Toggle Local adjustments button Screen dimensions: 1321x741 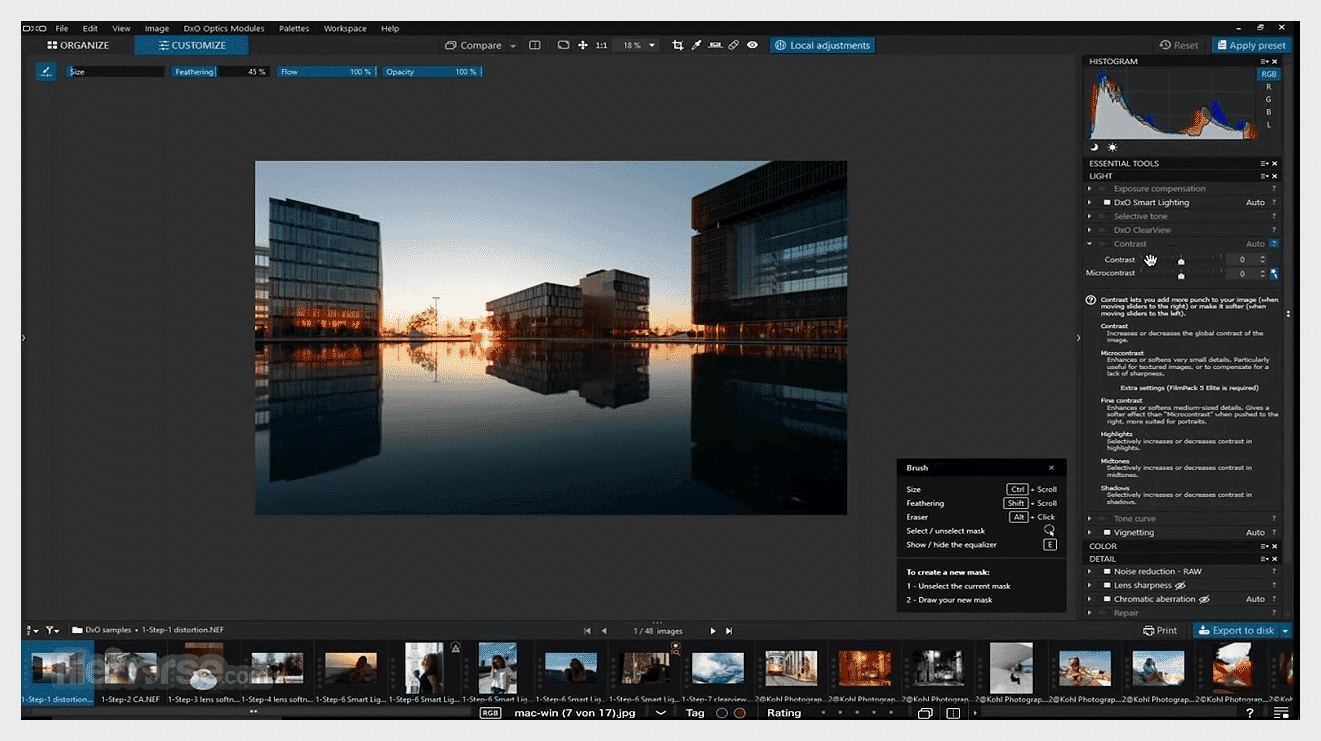(x=822, y=45)
